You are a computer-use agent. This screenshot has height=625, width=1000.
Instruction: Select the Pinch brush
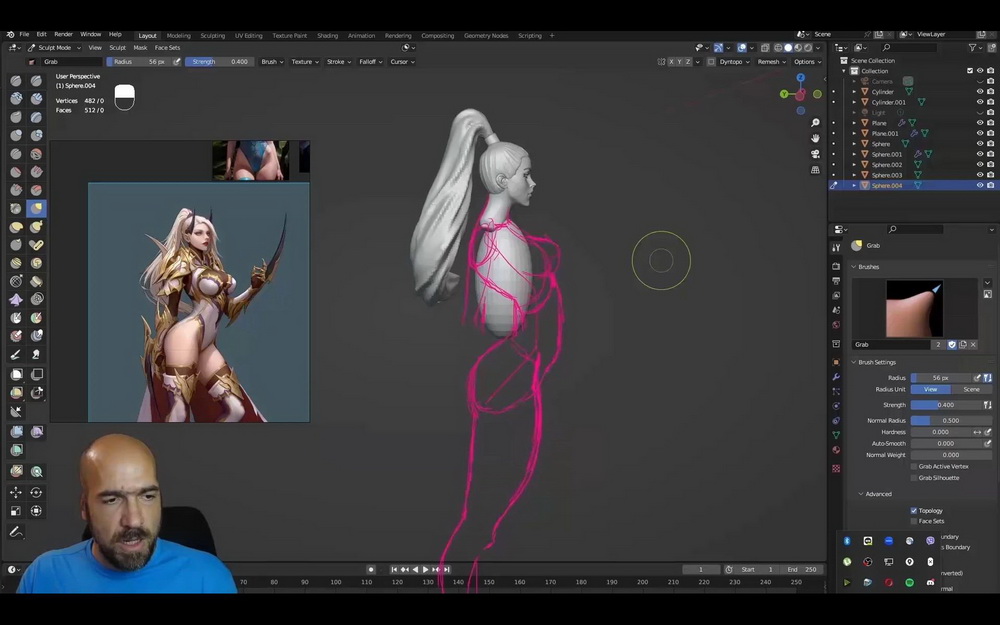16,209
